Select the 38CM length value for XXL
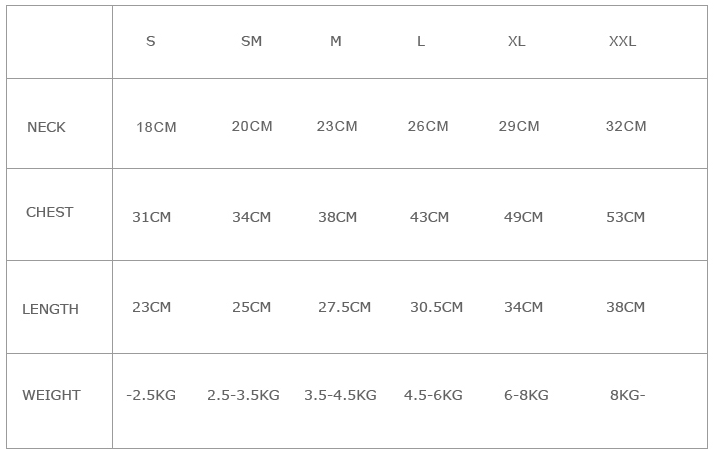This screenshot has height=456, width=714. [x=625, y=307]
